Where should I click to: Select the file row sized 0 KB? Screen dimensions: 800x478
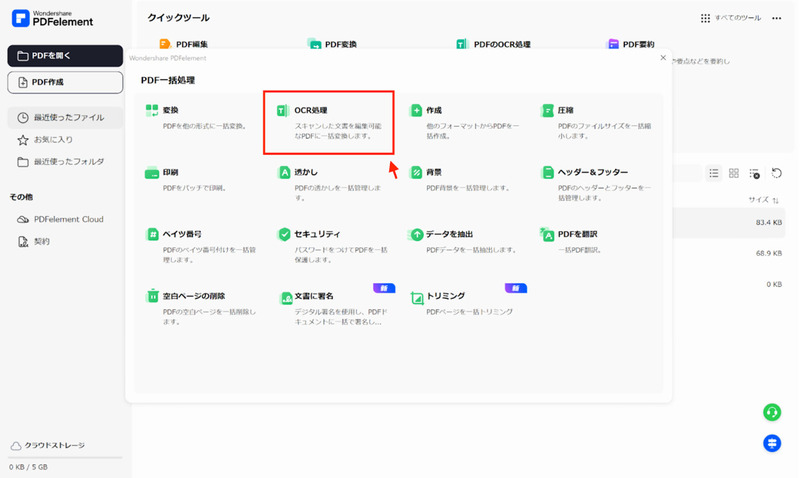click(728, 284)
